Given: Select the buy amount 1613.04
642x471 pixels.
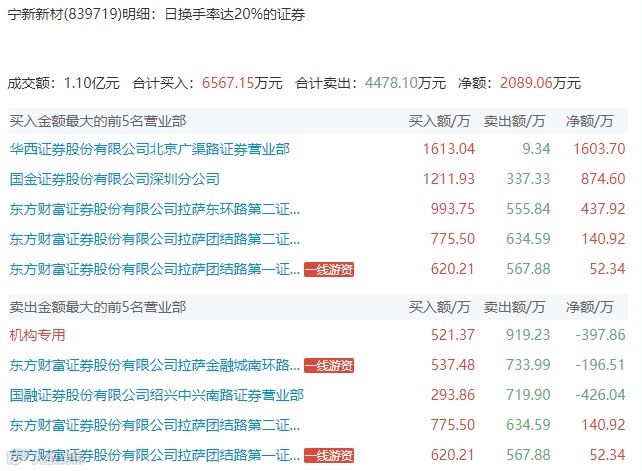Looking at the screenshot, I should (x=449, y=149).
